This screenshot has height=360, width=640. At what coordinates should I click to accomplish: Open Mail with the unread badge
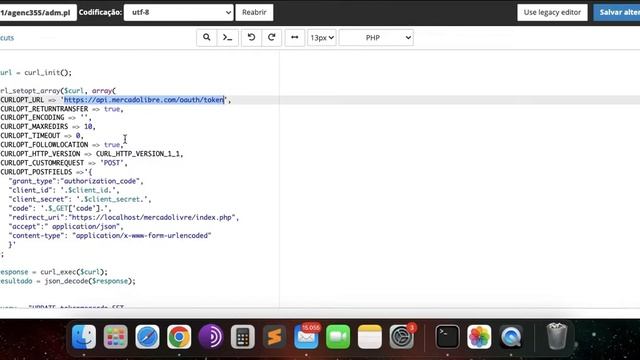(307, 337)
